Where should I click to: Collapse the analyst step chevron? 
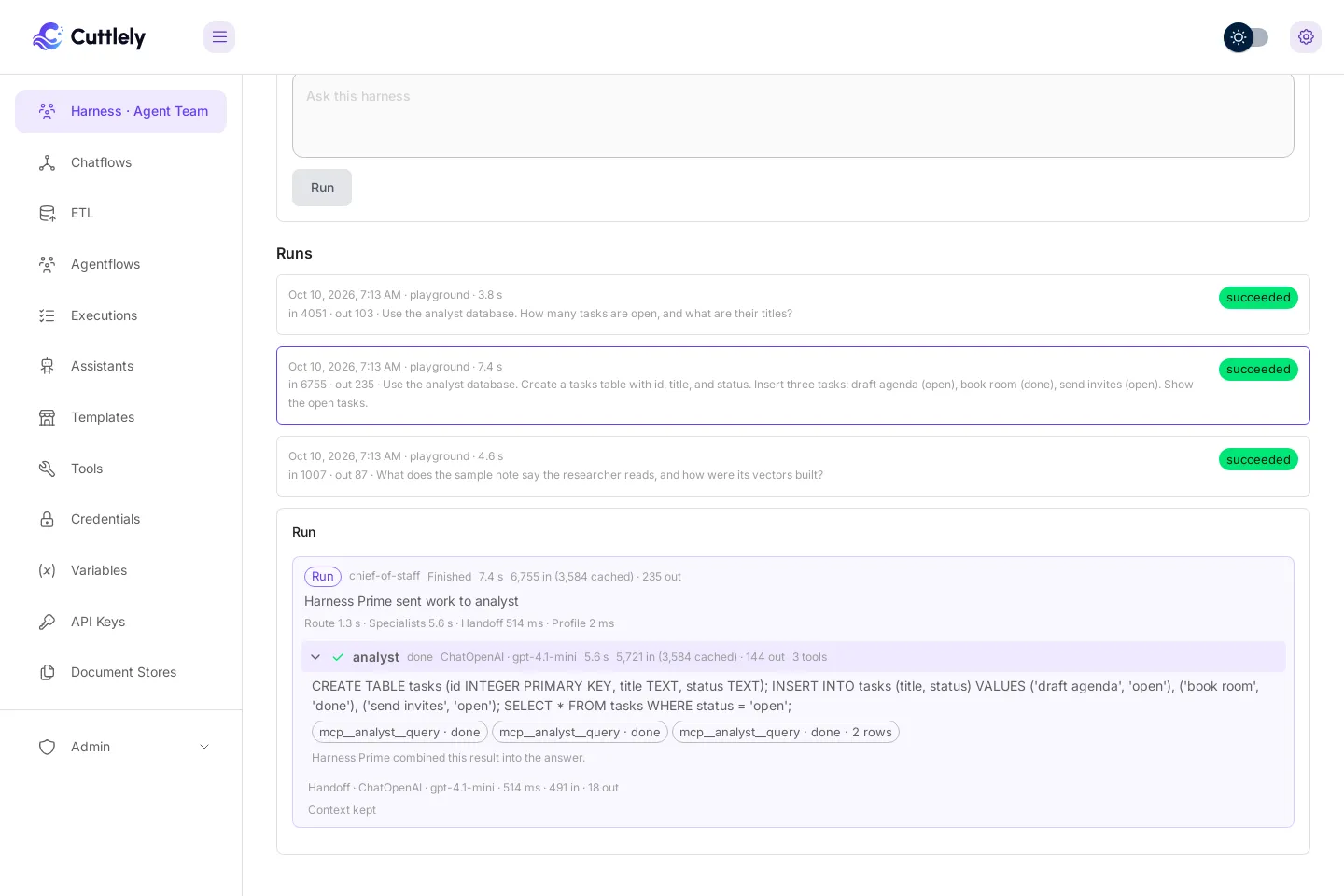(315, 657)
